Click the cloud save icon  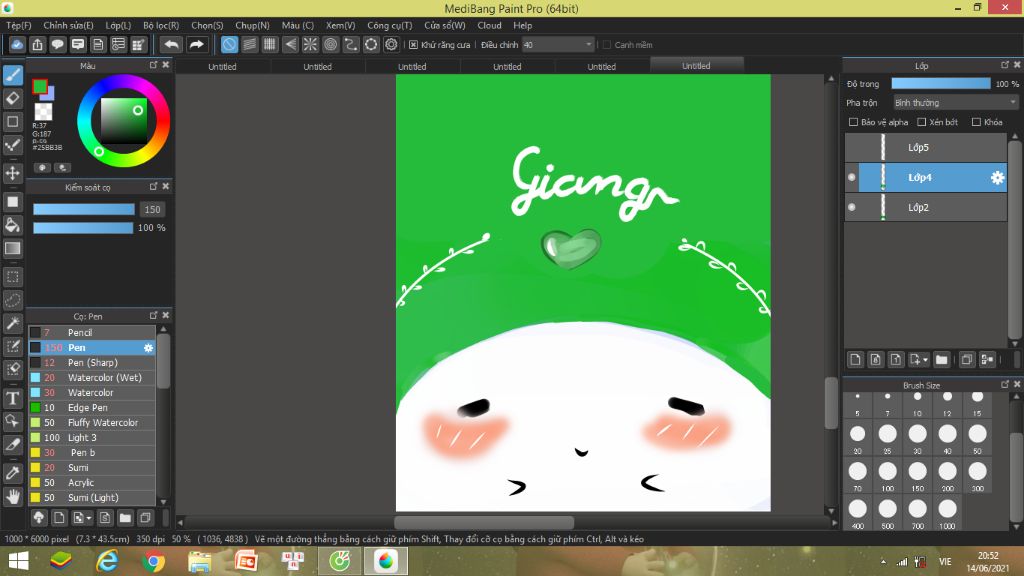point(17,44)
